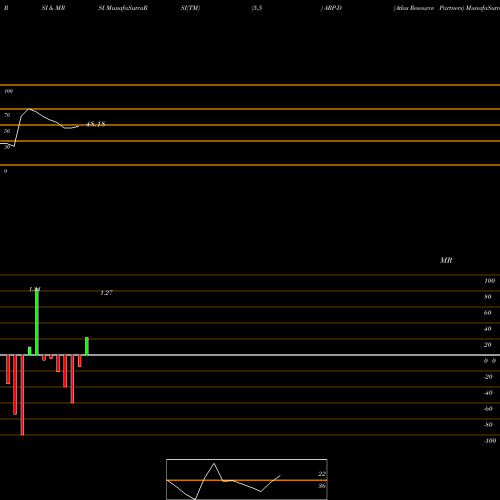Click the SI & MR header text

53,8
